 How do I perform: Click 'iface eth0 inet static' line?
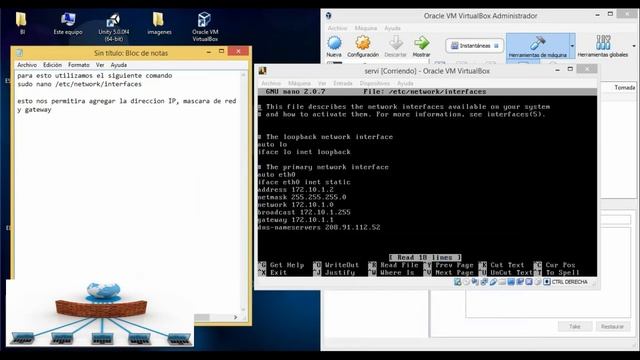click(x=304, y=182)
